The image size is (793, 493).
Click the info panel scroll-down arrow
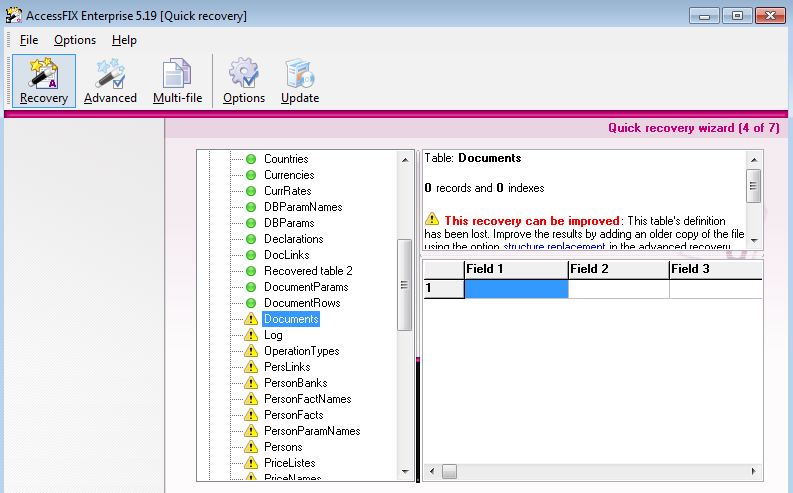(x=754, y=241)
